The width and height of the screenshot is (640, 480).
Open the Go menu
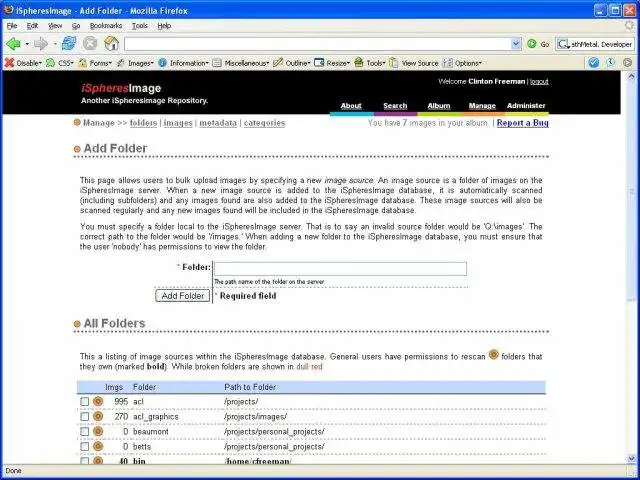[x=76, y=26]
